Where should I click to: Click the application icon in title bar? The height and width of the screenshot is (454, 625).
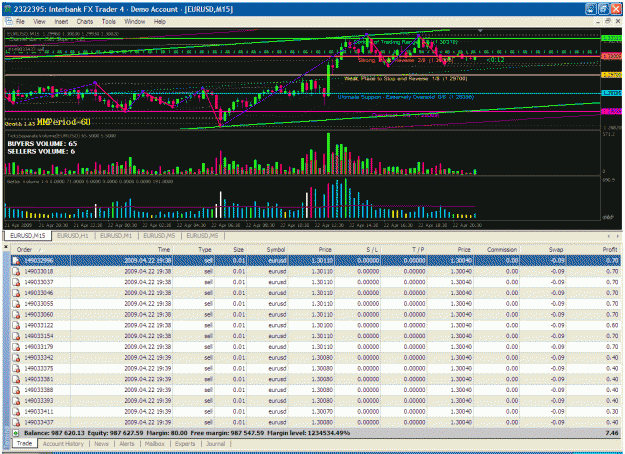8,9
